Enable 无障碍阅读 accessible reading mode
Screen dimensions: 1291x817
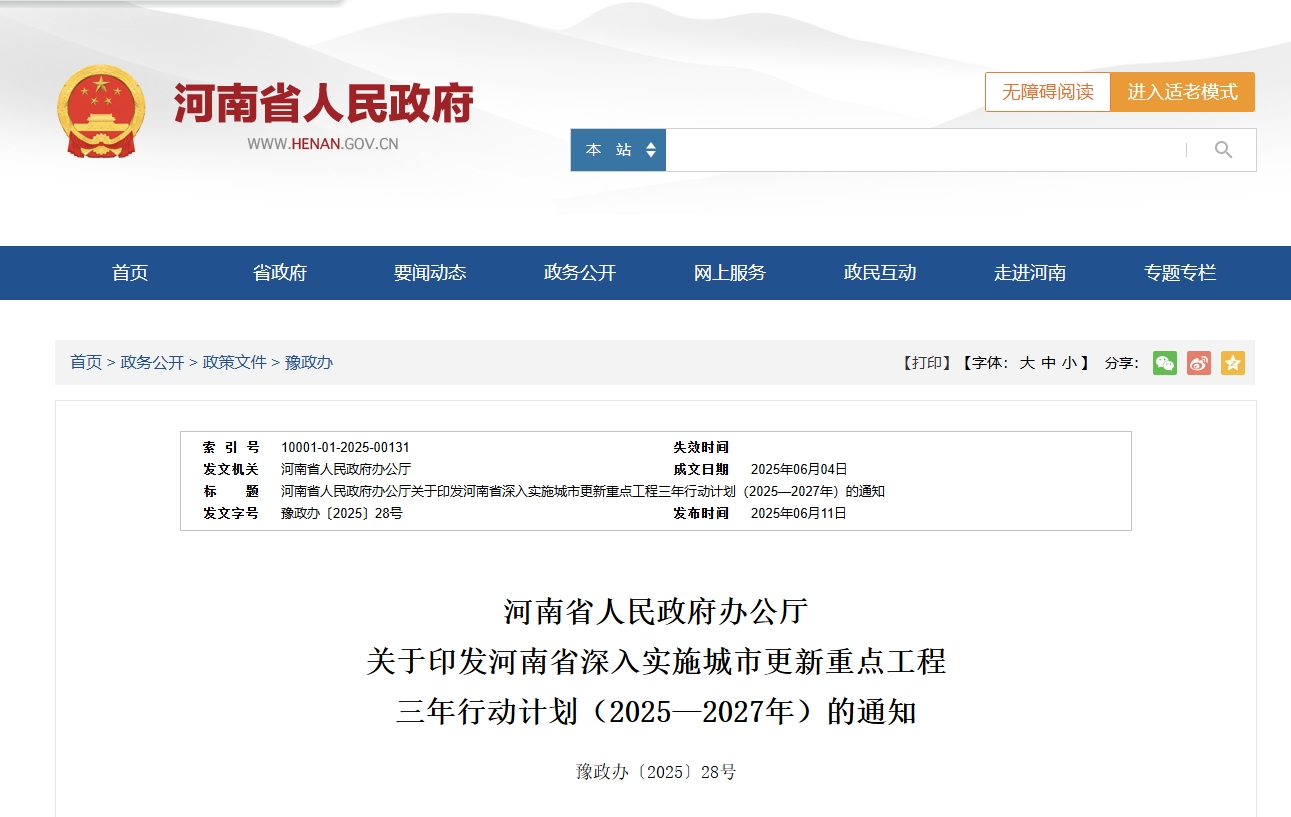coord(1046,91)
